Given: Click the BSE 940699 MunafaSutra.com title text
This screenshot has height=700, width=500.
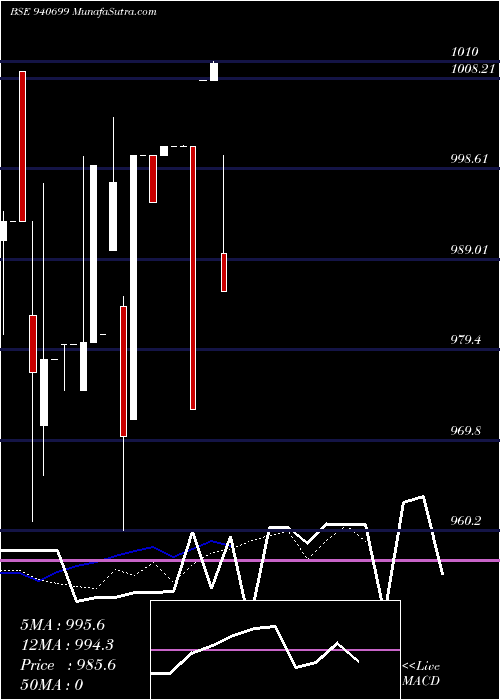Looking at the screenshot, I should coord(83,12).
